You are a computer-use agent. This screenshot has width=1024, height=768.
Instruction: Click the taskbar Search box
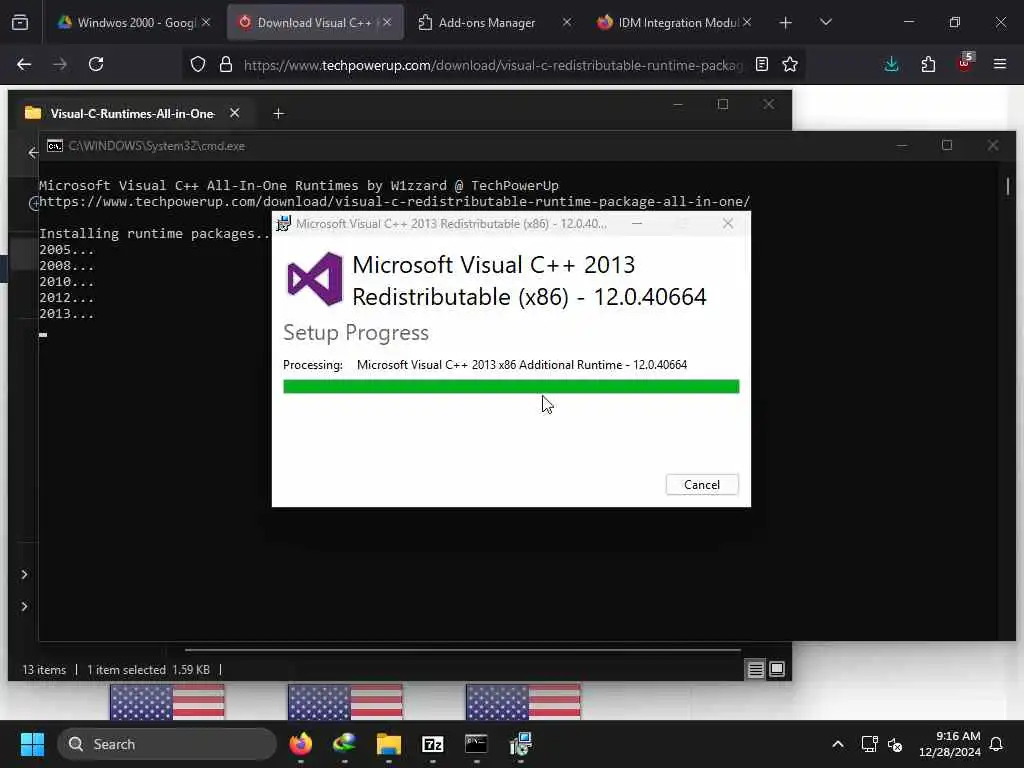point(167,744)
